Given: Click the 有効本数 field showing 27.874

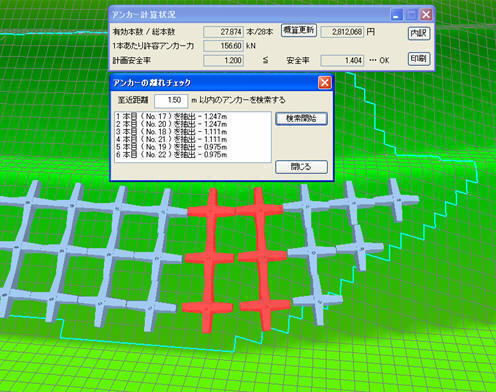Looking at the screenshot, I should 223,32.
